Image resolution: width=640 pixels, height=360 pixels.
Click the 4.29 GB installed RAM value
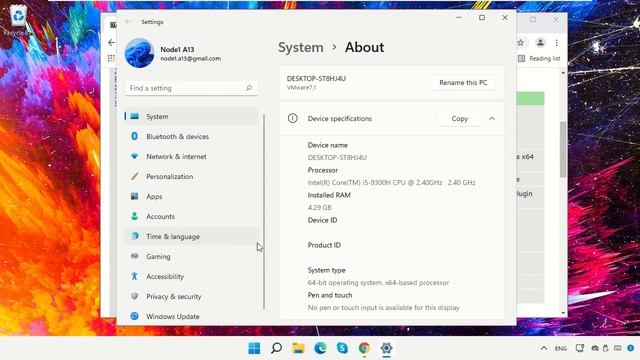[320, 207]
